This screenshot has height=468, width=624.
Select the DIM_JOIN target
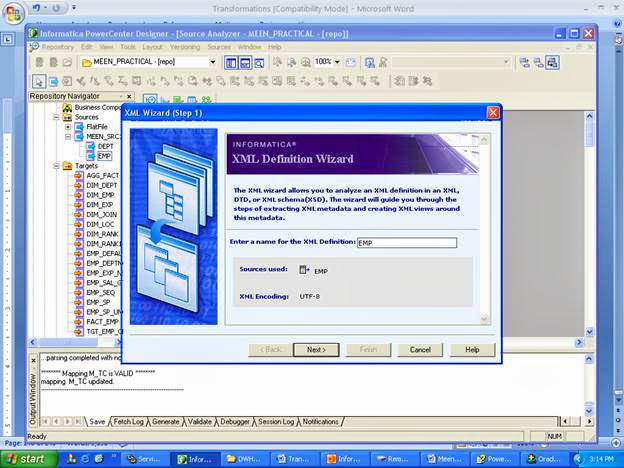point(101,214)
